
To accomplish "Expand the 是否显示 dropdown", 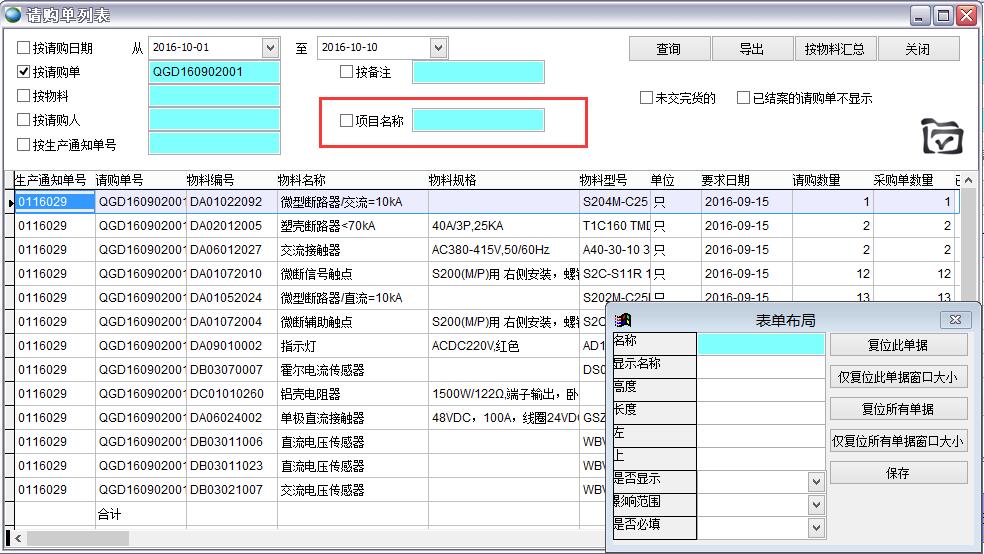I will click(816, 481).
